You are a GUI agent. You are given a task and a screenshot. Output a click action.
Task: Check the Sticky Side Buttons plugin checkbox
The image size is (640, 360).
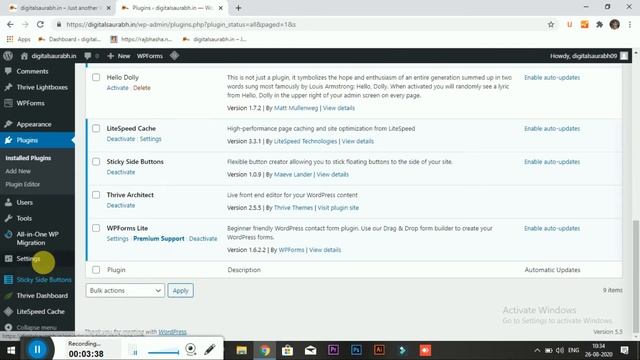pos(96,162)
